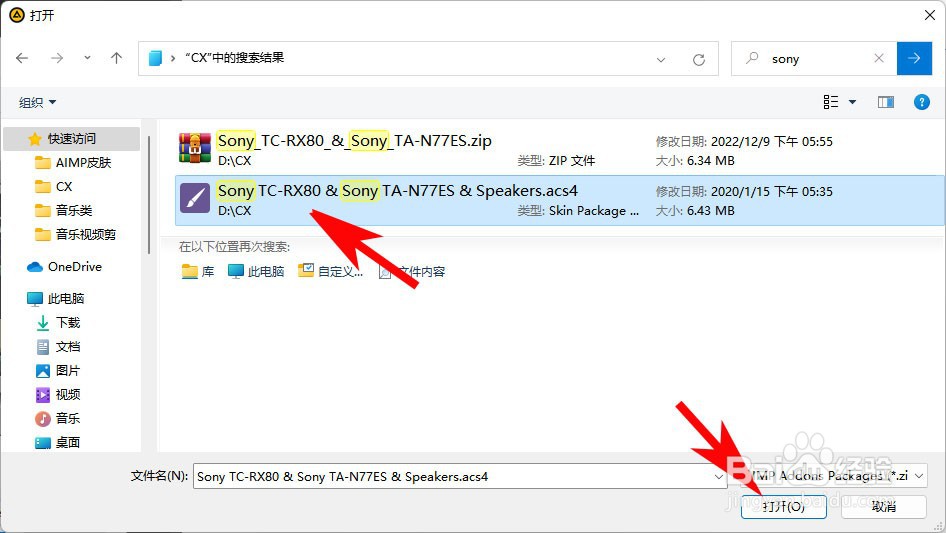
Task: Open 图片 in the sidebar
Action: click(x=59, y=371)
